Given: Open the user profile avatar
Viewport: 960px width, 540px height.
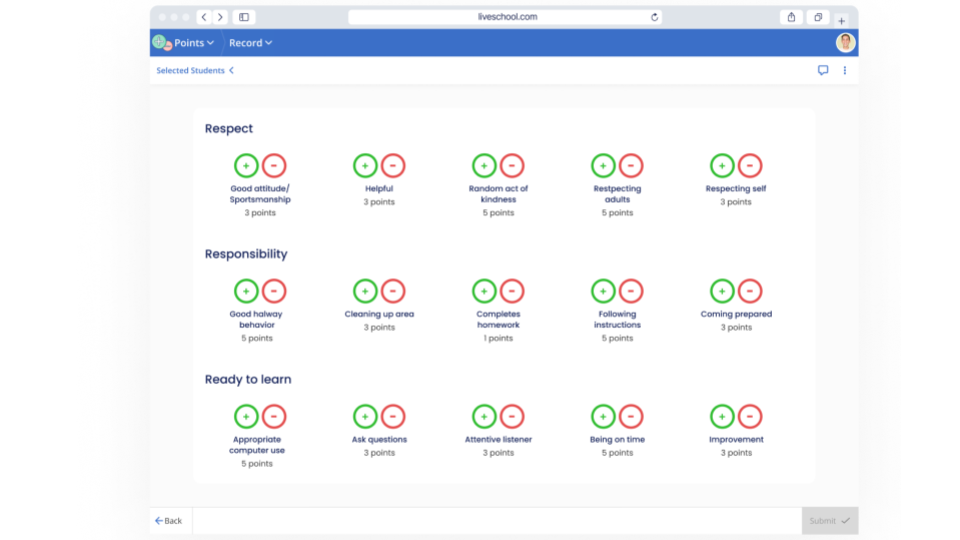Looking at the screenshot, I should tap(846, 42).
